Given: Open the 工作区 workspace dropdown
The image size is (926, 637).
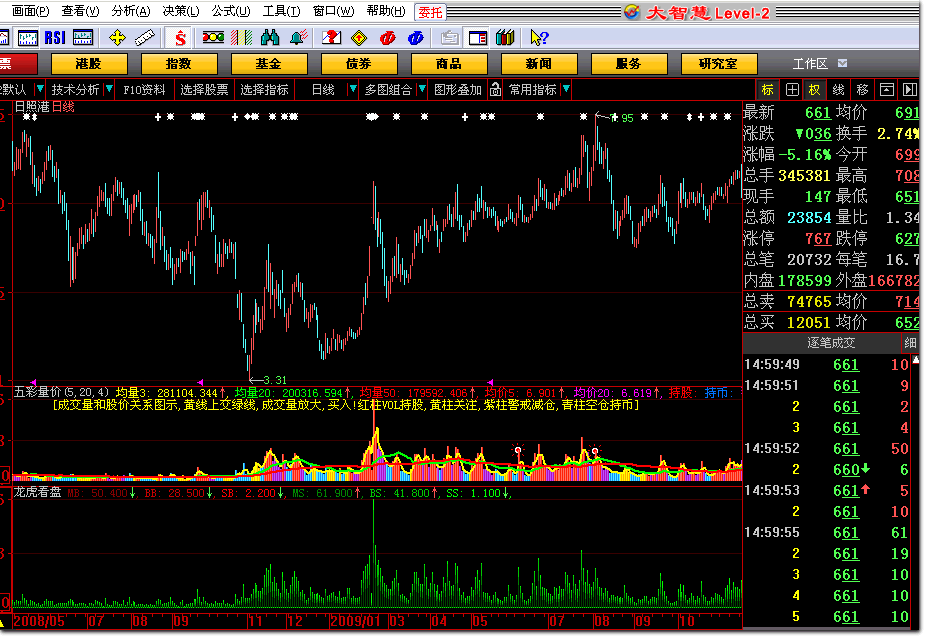Looking at the screenshot, I should point(843,63).
